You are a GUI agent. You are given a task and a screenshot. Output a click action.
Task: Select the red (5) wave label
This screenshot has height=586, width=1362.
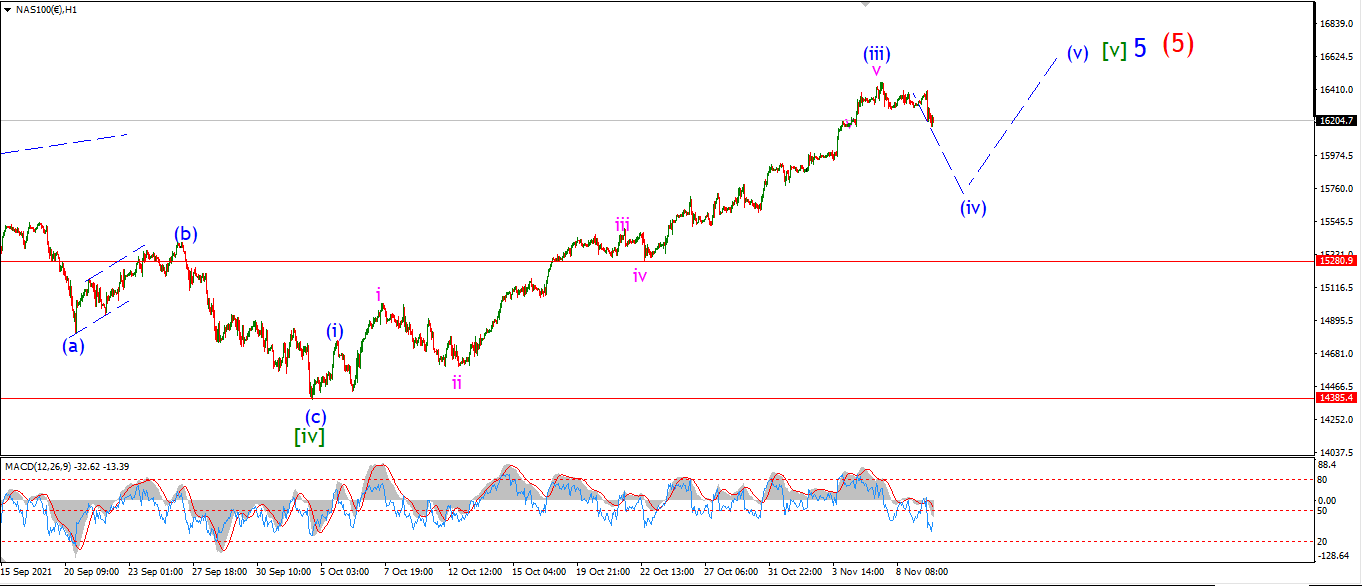(1178, 45)
